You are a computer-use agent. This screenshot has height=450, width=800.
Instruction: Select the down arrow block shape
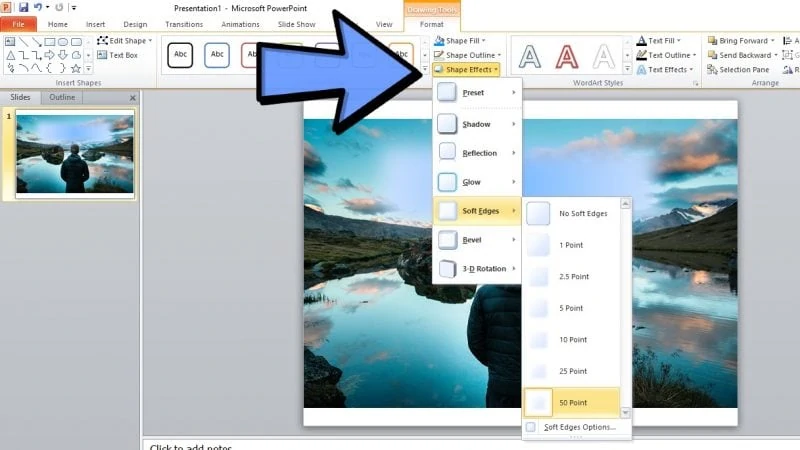63,55
